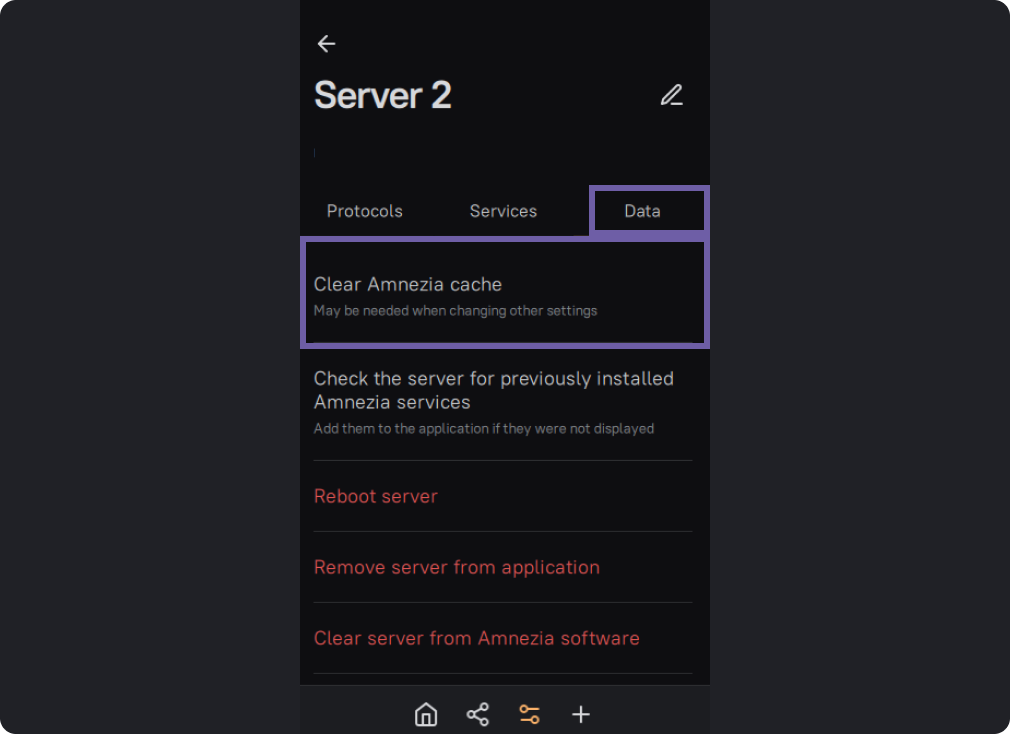
Task: Open the Share page from bottom bar
Action: coord(478,714)
